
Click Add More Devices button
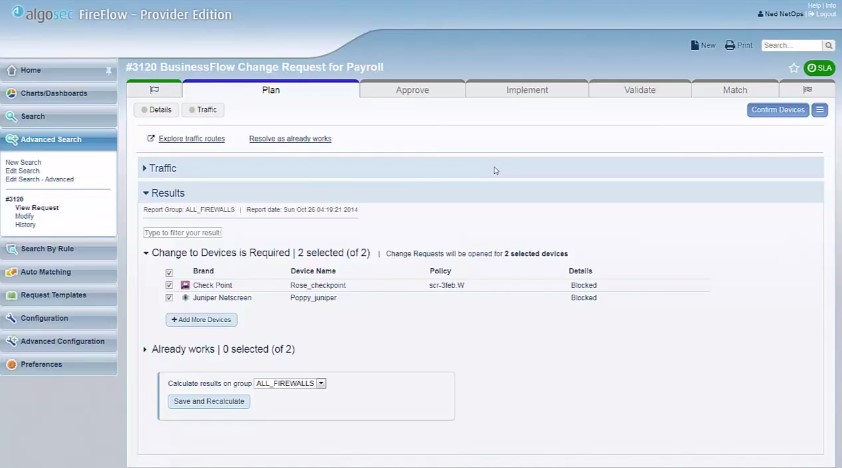click(x=201, y=319)
